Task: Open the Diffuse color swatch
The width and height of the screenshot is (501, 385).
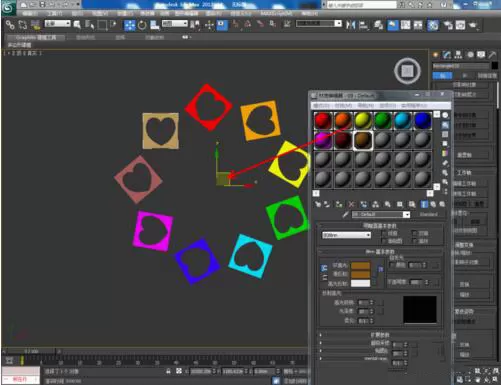Action: click(x=360, y=274)
